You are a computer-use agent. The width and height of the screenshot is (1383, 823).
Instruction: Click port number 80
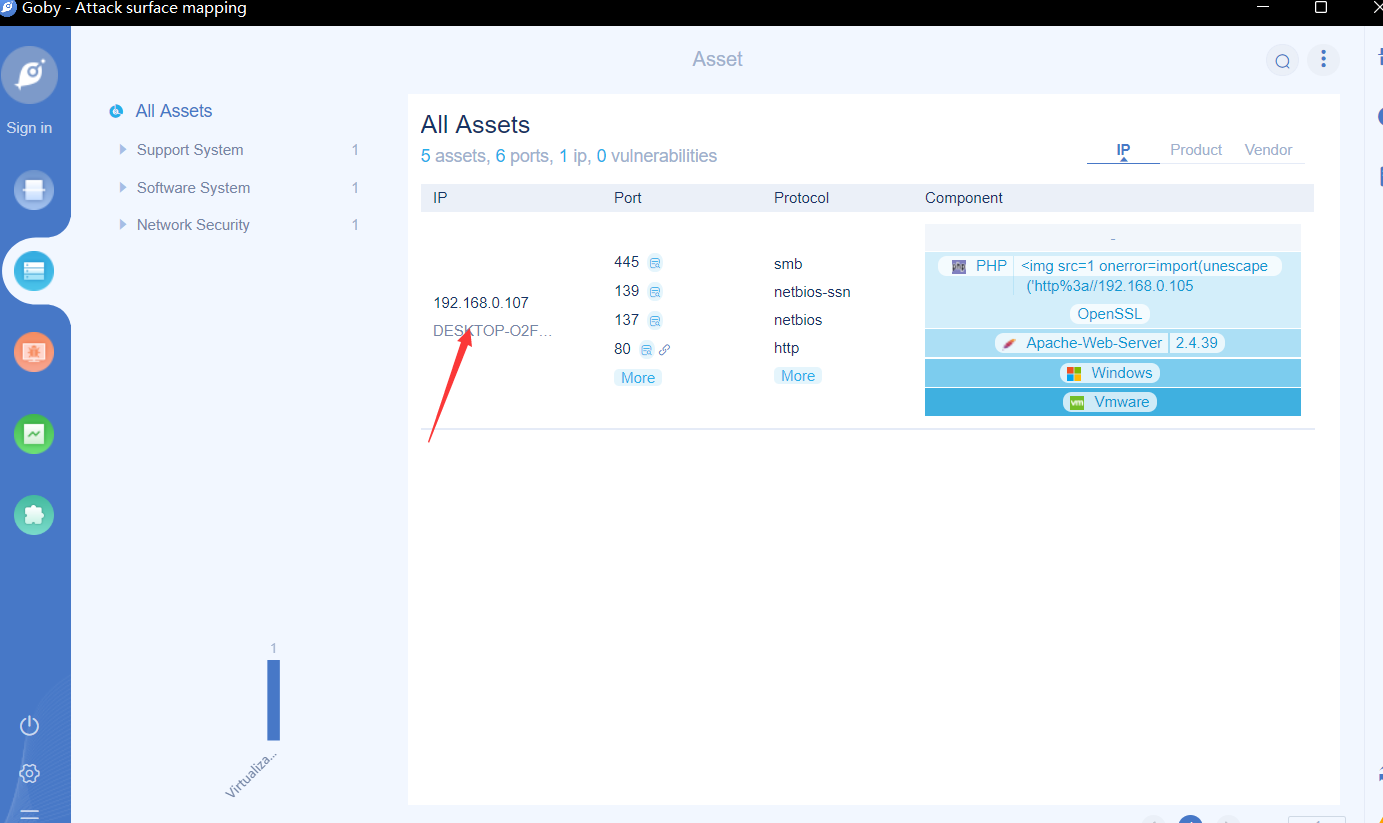622,349
